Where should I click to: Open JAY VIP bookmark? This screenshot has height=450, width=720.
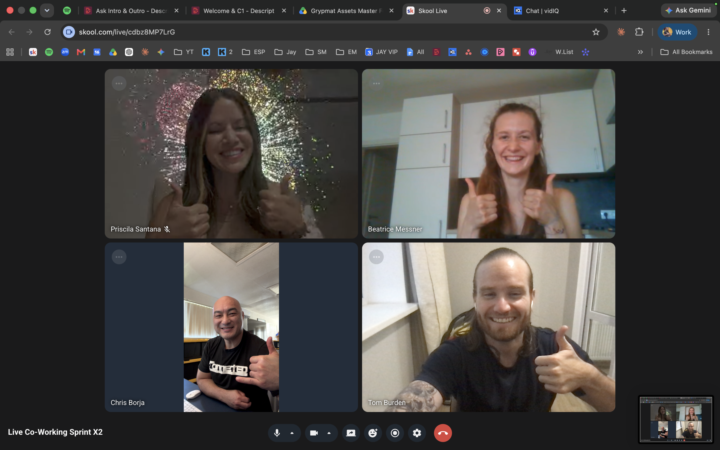tap(381, 52)
